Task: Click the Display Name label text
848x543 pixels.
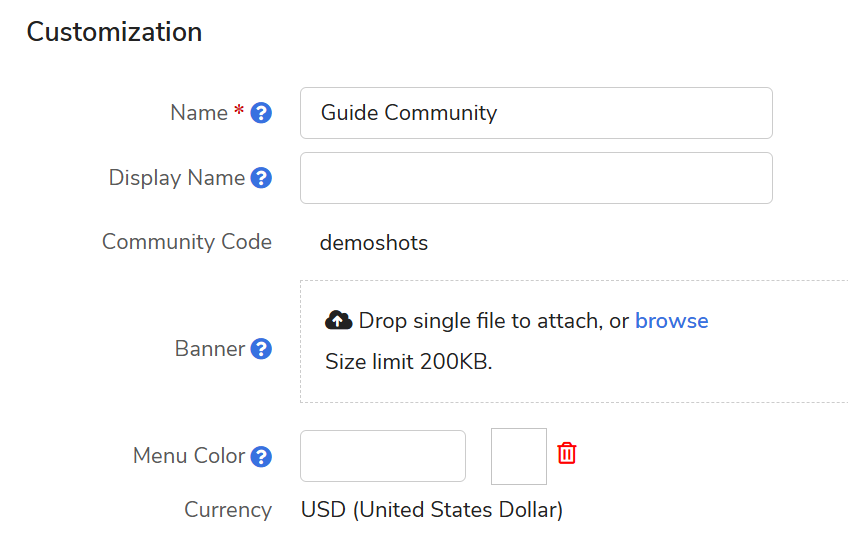Action: tap(177, 178)
